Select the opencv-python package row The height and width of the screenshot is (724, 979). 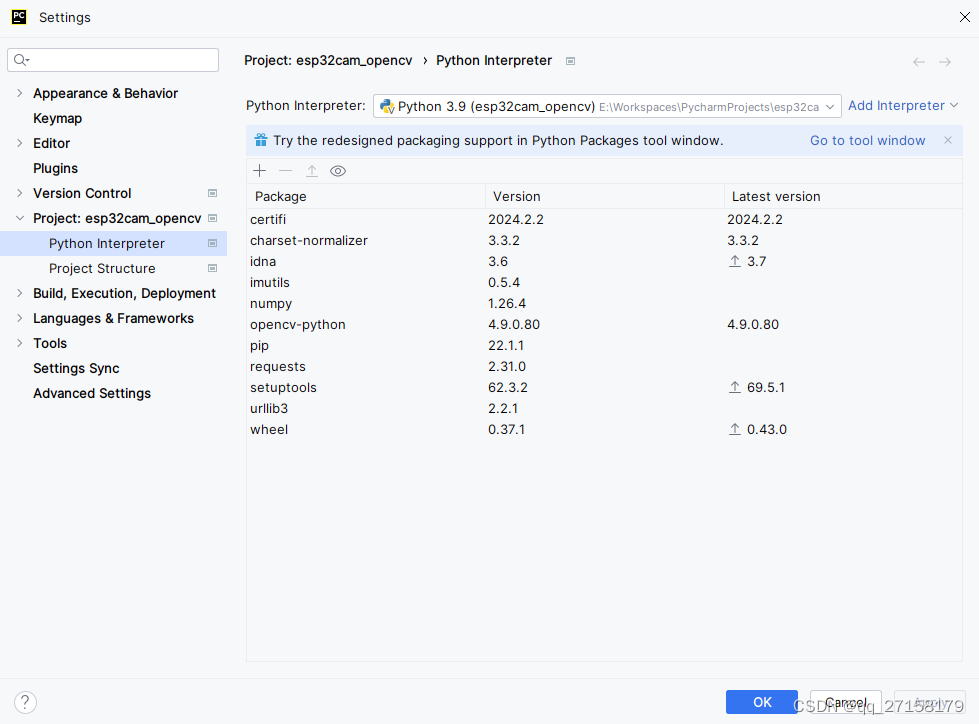click(604, 325)
